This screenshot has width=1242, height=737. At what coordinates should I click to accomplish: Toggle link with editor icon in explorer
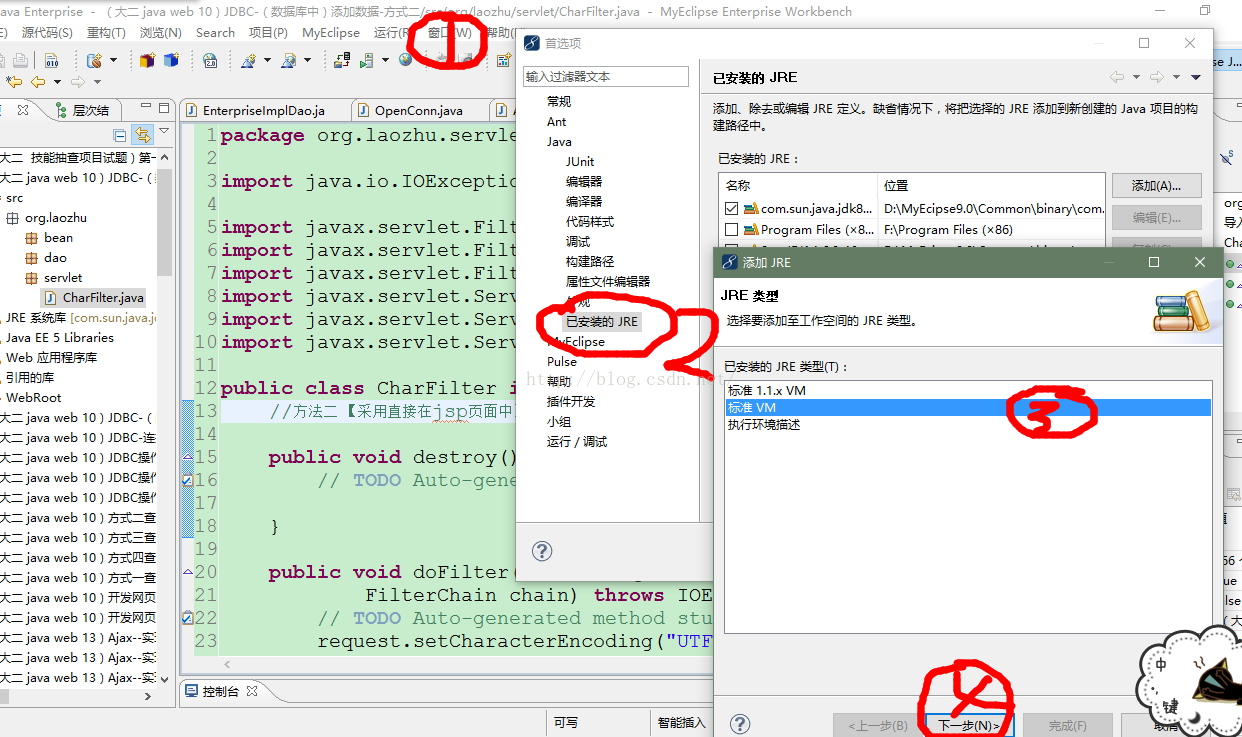(x=142, y=135)
